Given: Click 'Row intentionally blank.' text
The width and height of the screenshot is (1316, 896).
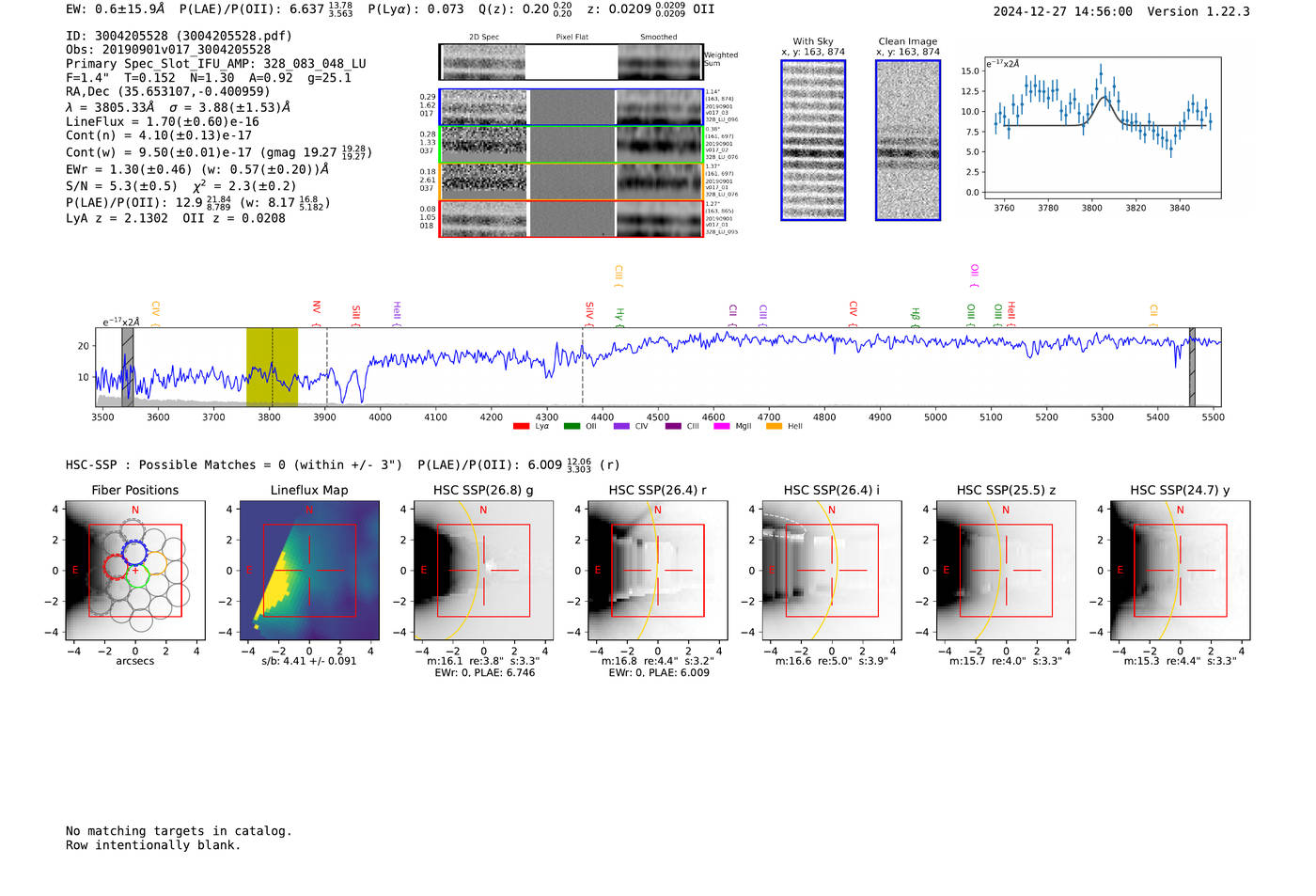Looking at the screenshot, I should 153,845.
